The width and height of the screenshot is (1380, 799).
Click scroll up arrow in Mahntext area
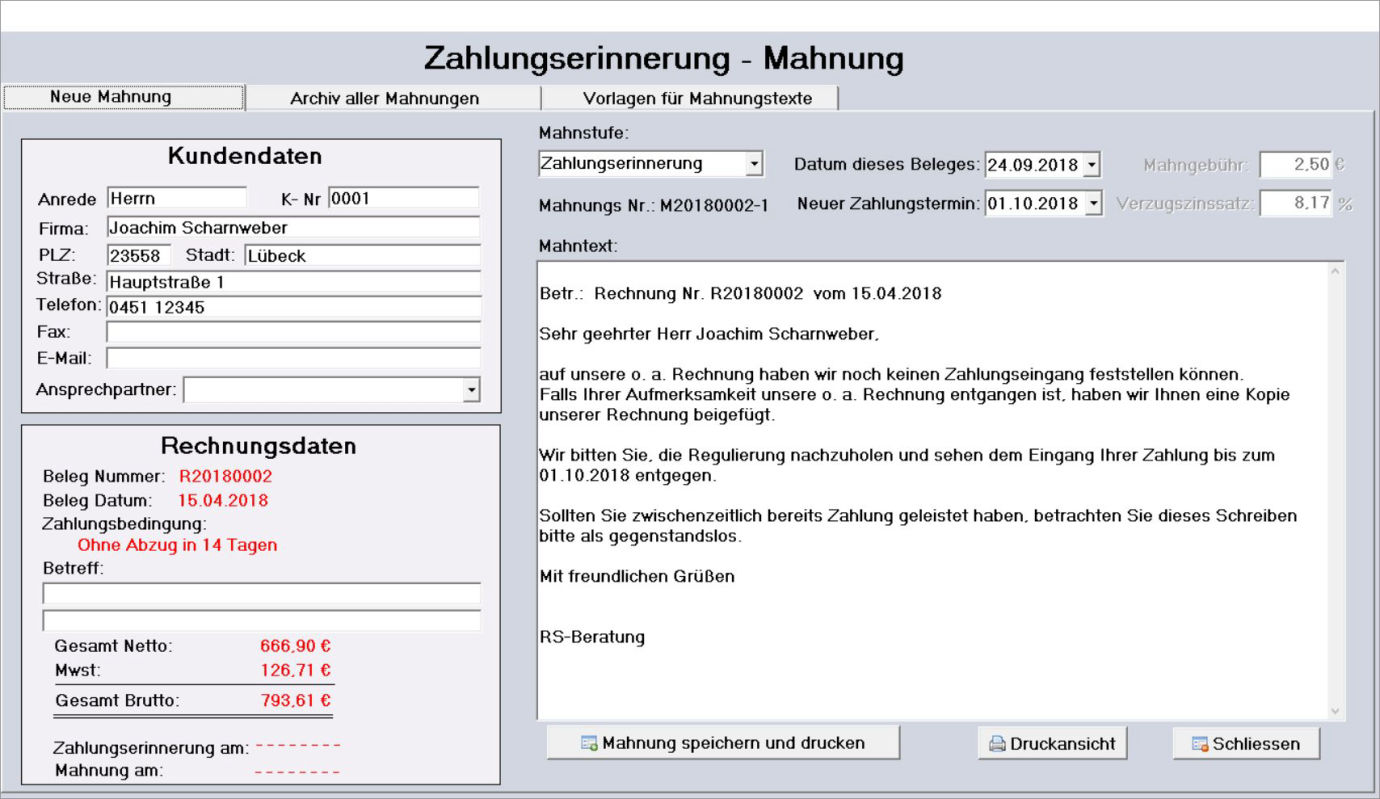1334,271
